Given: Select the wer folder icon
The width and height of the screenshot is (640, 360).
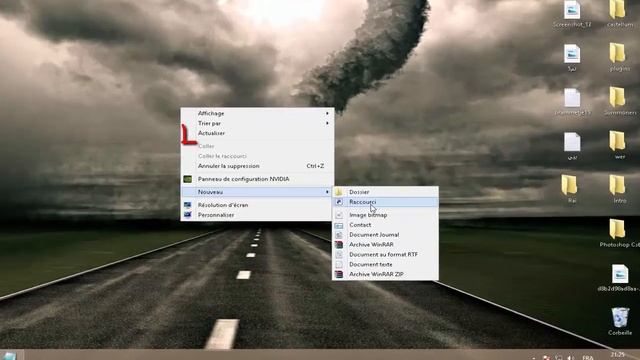Looking at the screenshot, I should [619, 145].
